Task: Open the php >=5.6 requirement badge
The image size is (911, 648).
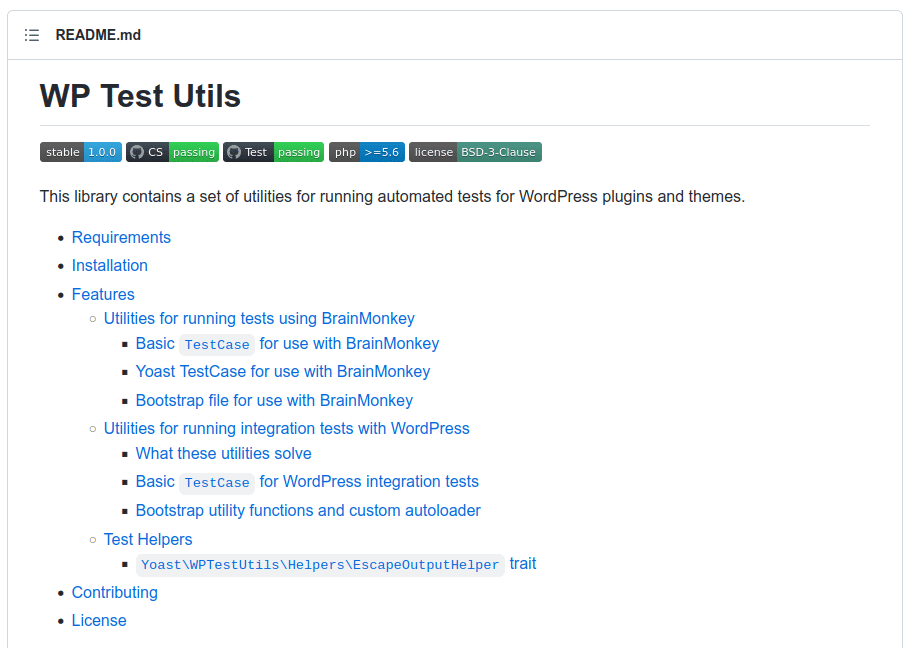Action: (366, 151)
